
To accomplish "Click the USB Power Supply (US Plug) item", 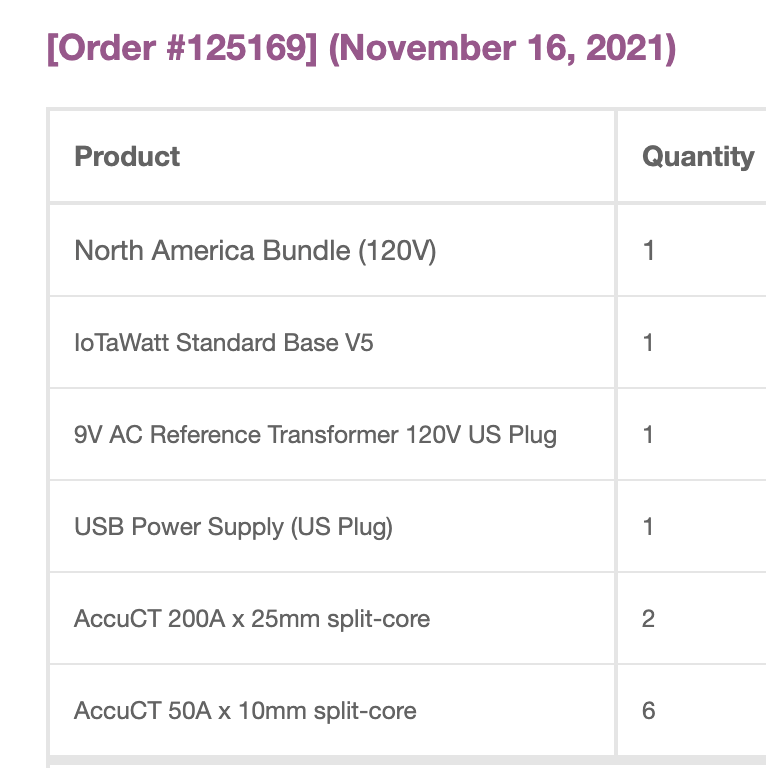I will tap(233, 527).
